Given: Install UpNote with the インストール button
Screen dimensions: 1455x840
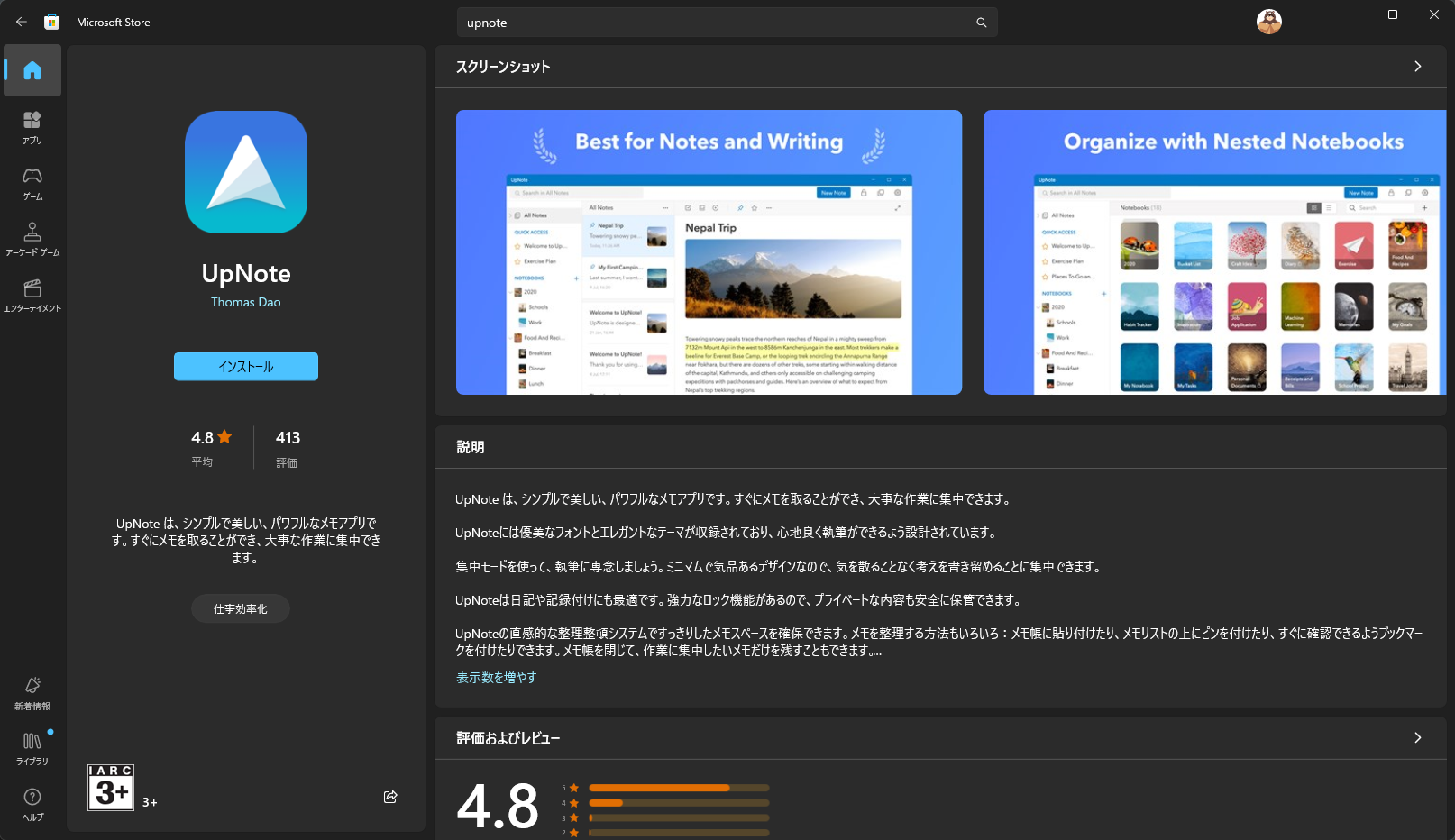Looking at the screenshot, I should pos(246,366).
